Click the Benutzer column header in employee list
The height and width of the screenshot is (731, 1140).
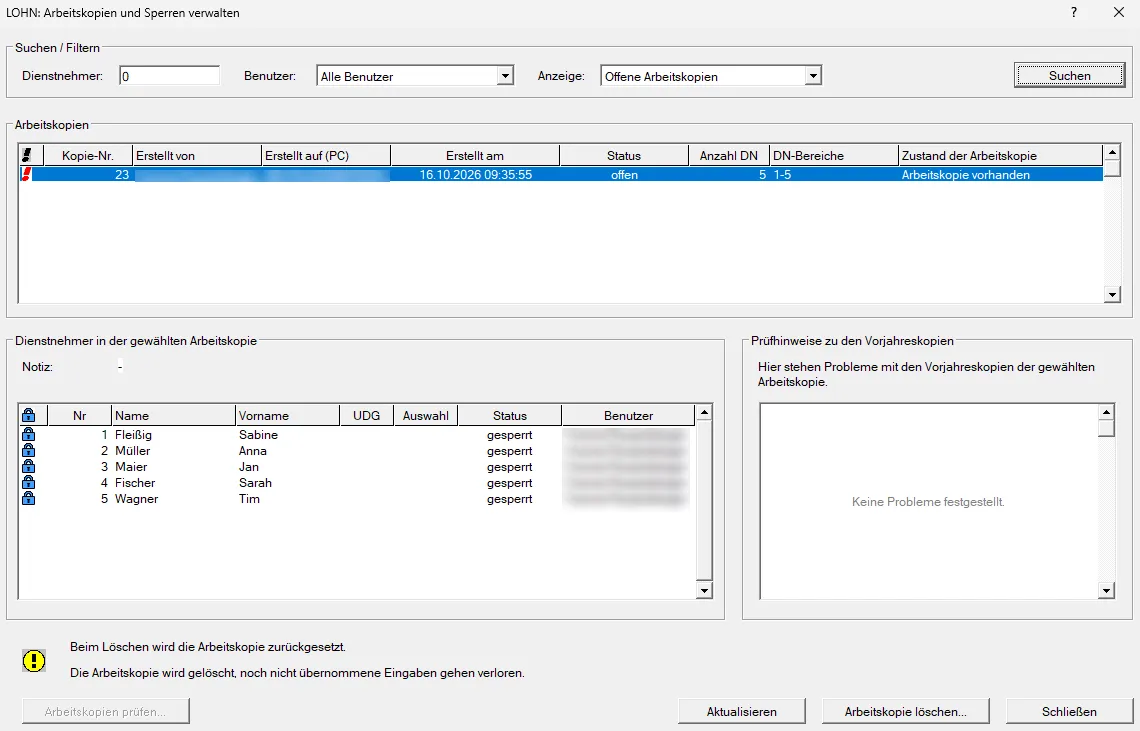pyautogui.click(x=628, y=415)
